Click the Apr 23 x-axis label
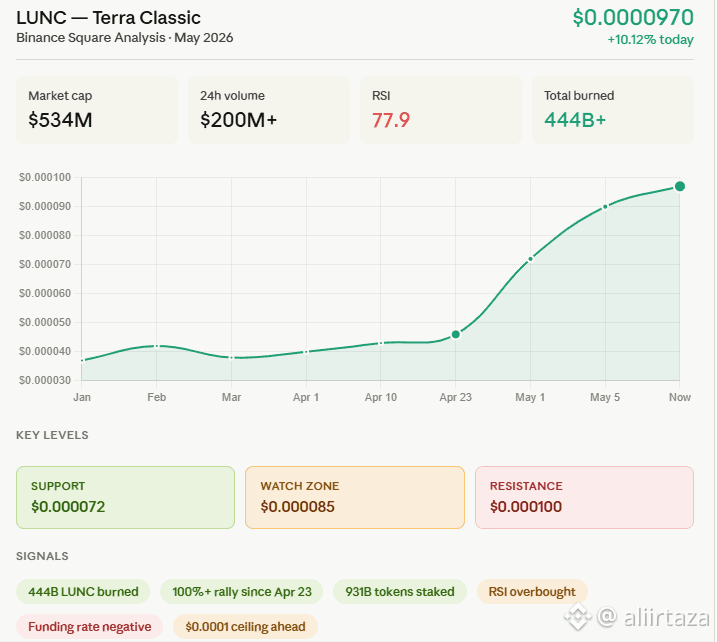Screen dimensions: 717x642 click(455, 397)
